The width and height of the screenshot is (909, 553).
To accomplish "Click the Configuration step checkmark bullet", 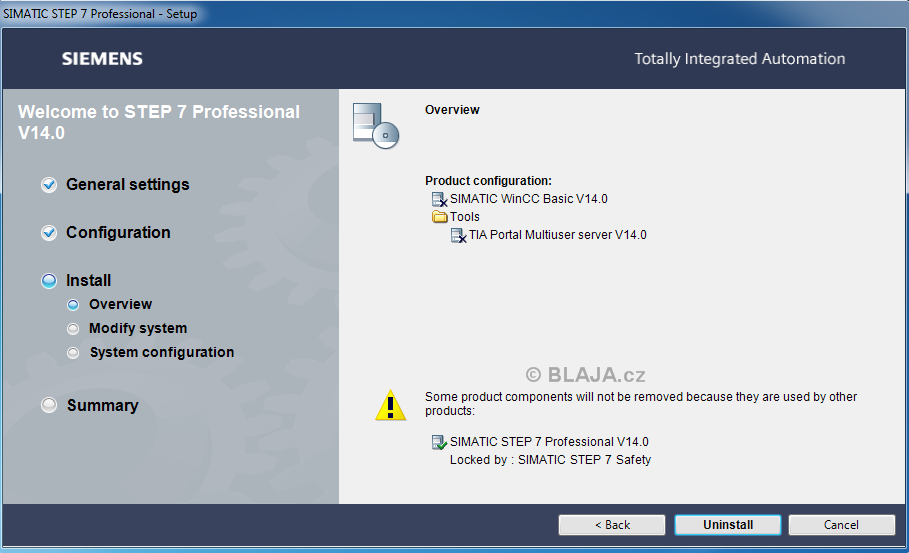I will (x=49, y=233).
